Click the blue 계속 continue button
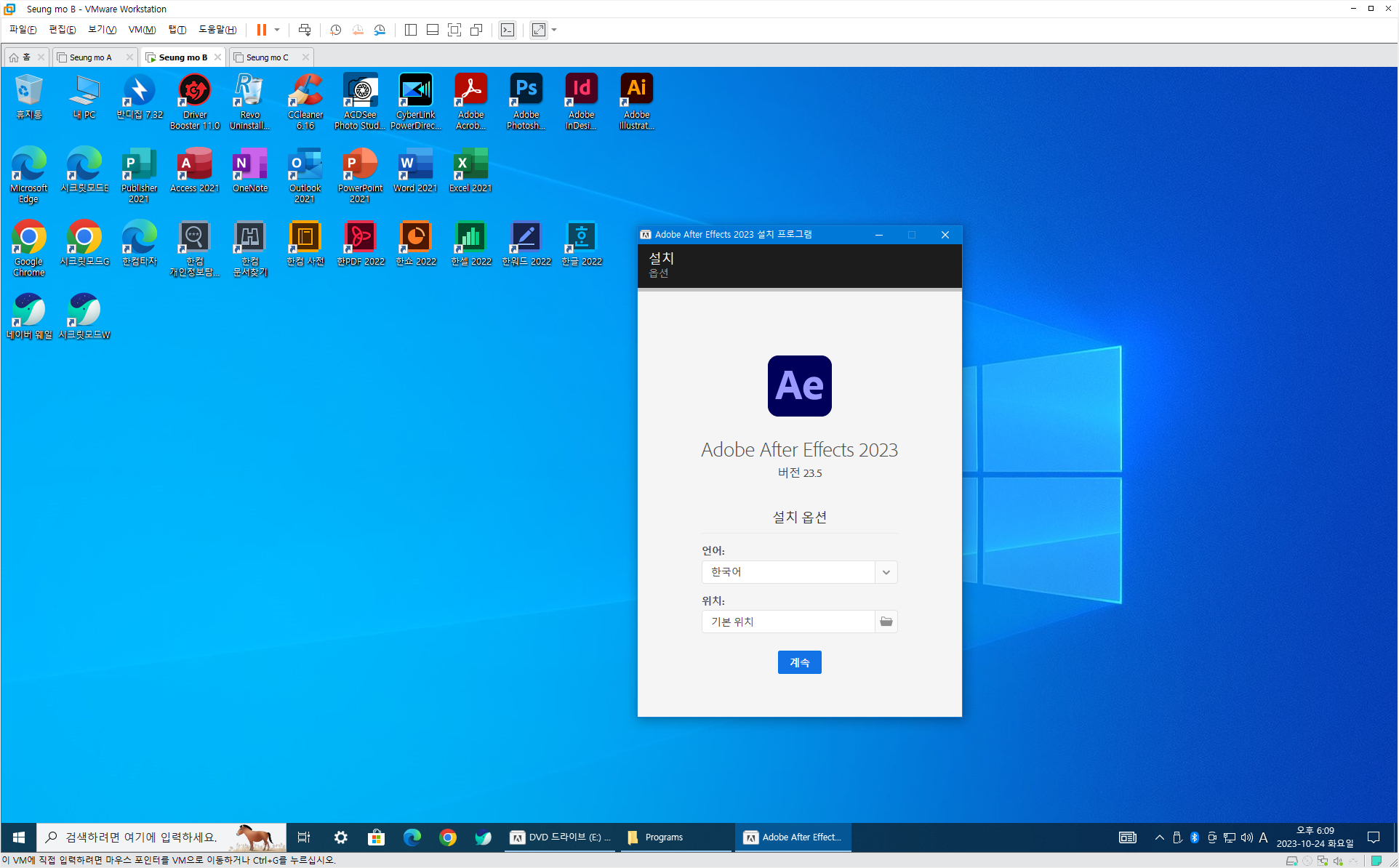 coord(799,662)
